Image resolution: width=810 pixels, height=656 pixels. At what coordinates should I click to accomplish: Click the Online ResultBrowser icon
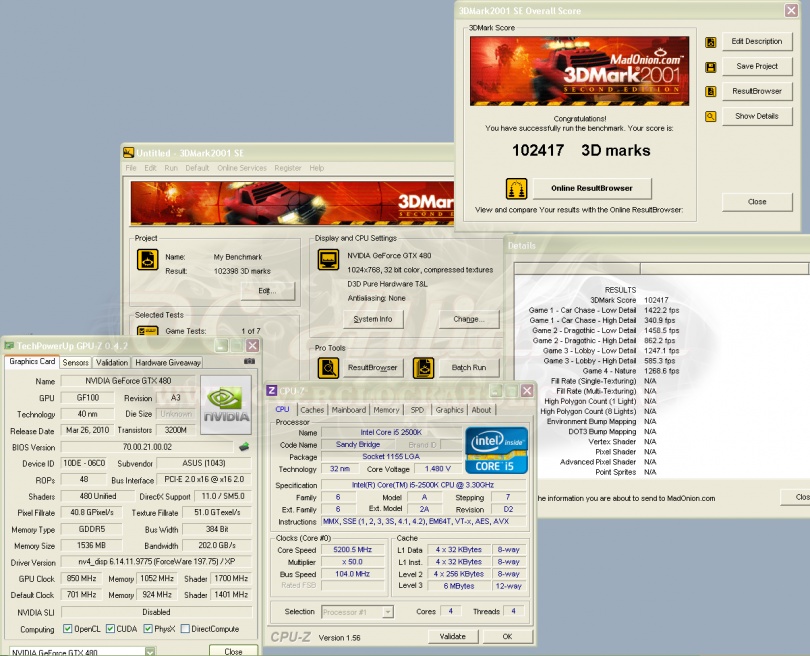pos(517,188)
